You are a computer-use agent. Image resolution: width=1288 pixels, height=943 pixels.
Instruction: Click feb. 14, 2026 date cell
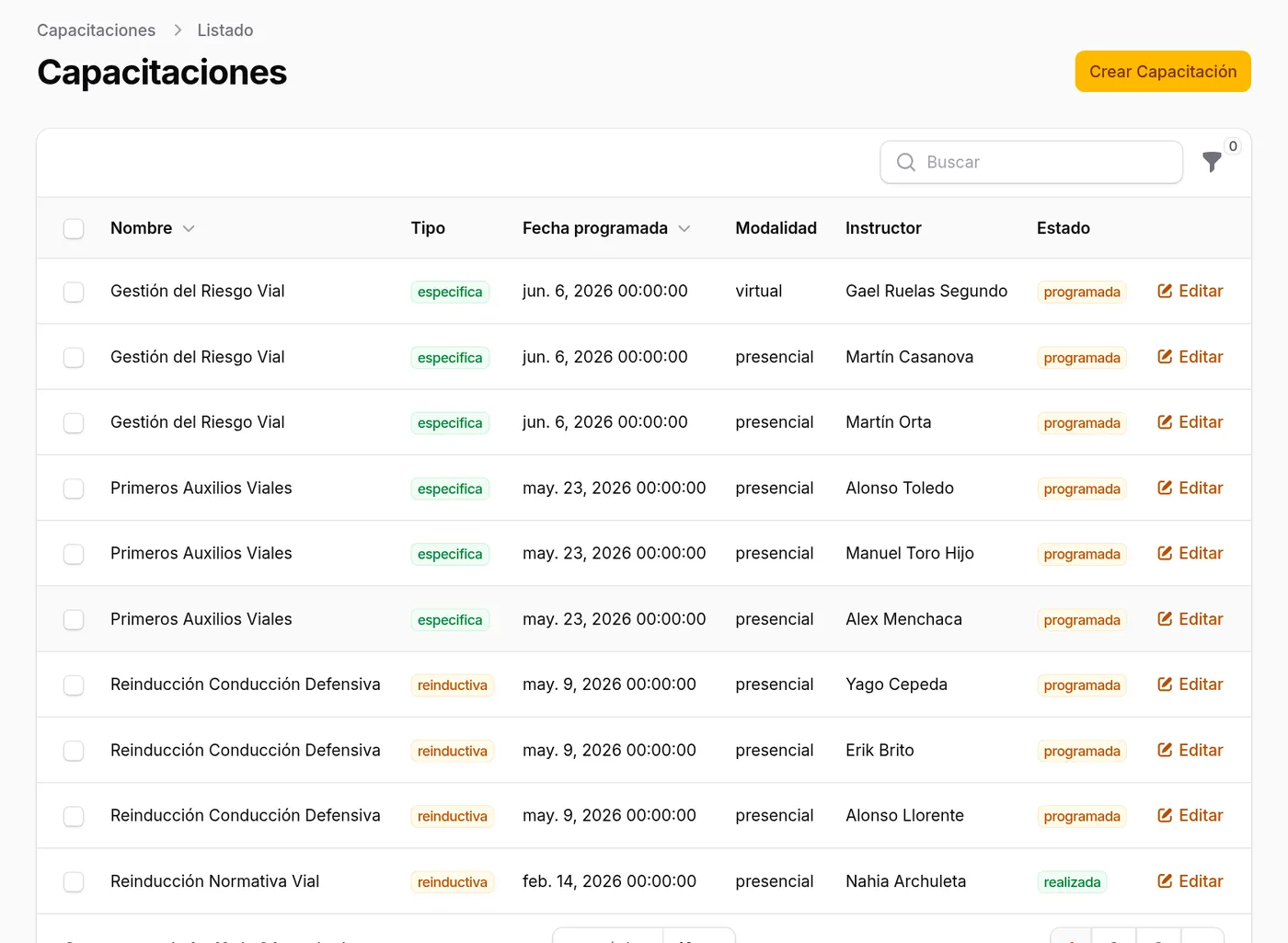coord(609,881)
